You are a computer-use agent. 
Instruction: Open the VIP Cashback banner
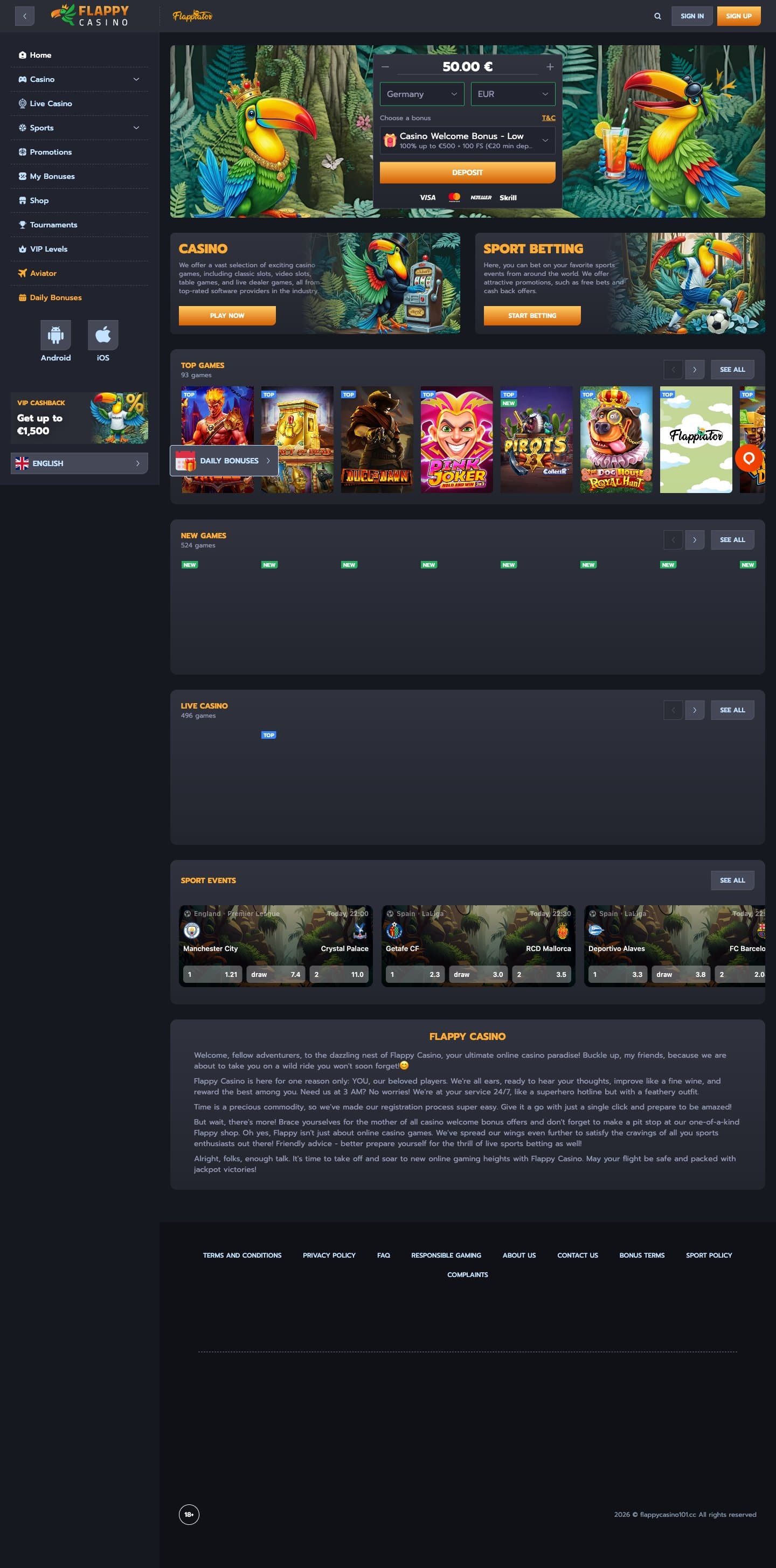coord(79,418)
